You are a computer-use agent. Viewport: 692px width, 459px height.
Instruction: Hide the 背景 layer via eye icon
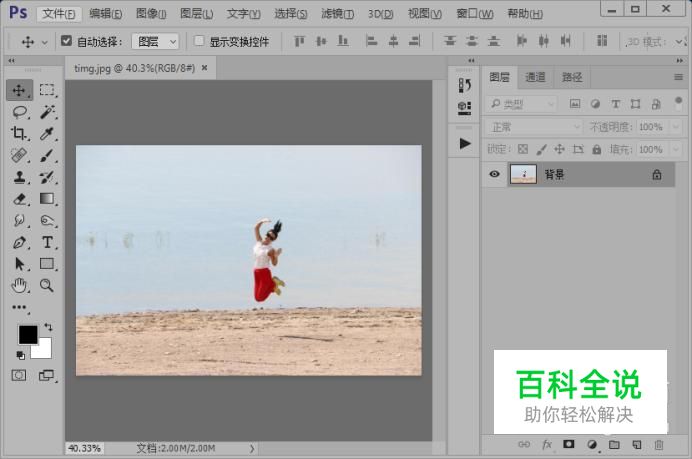click(x=494, y=174)
